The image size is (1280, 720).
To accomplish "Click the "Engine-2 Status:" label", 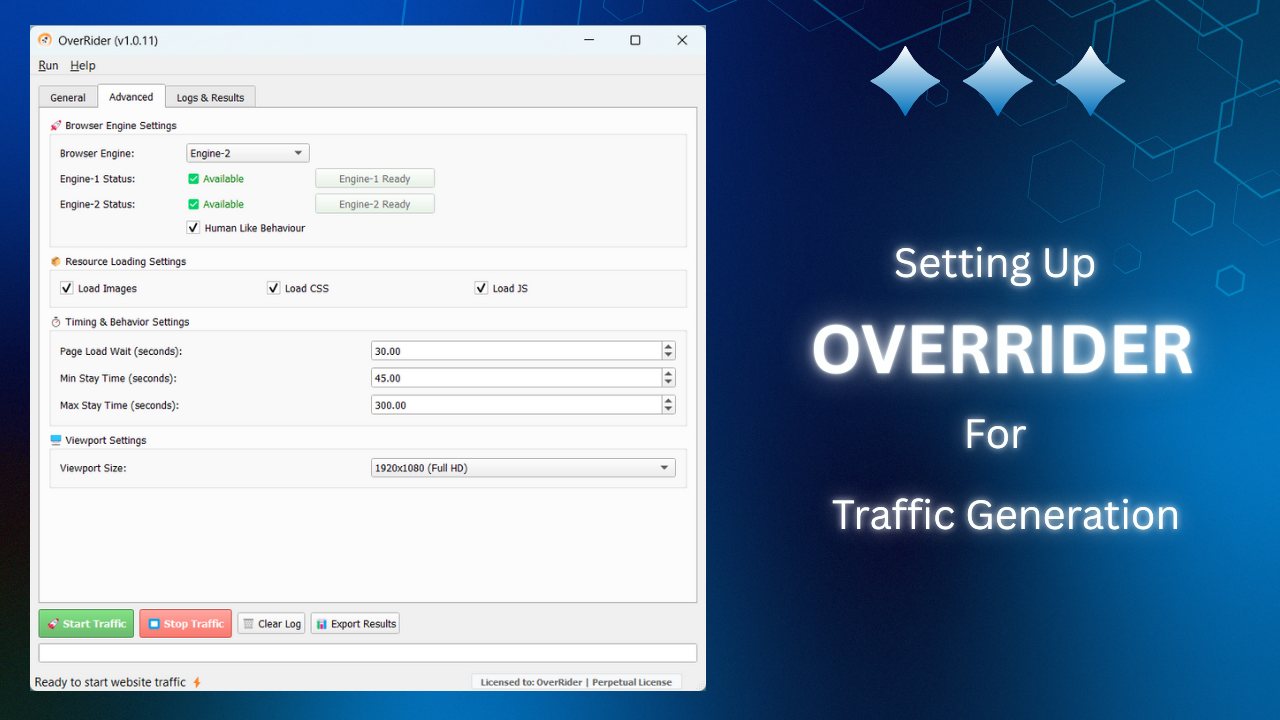I will 98,204.
